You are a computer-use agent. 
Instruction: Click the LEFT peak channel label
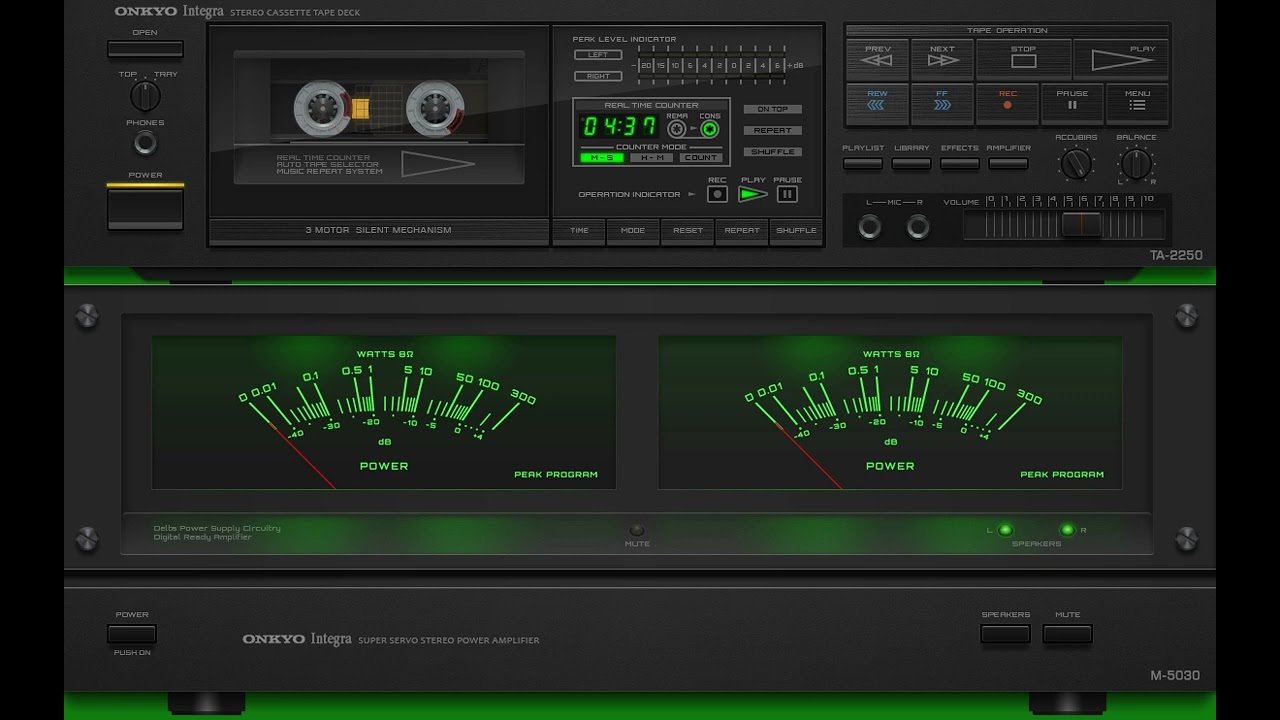598,55
